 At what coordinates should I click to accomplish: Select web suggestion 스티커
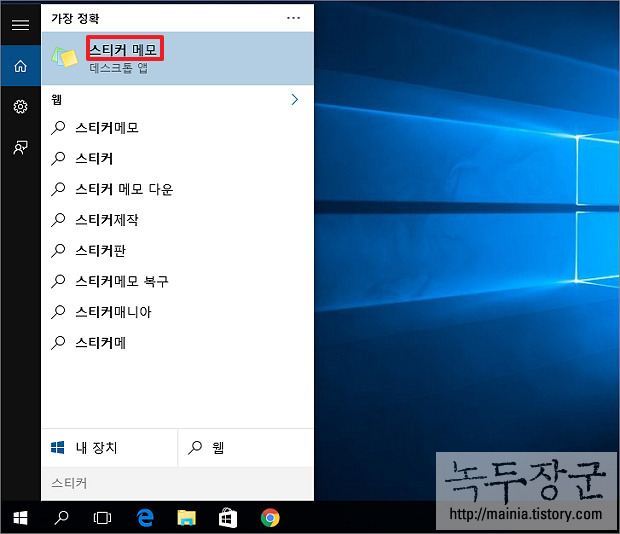pyautogui.click(x=178, y=159)
